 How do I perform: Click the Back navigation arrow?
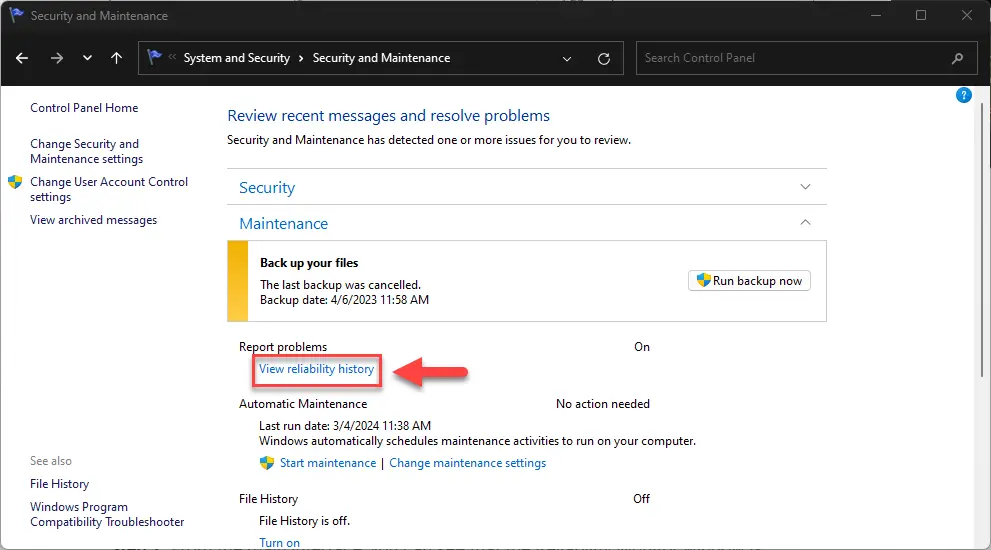[x=22, y=58]
